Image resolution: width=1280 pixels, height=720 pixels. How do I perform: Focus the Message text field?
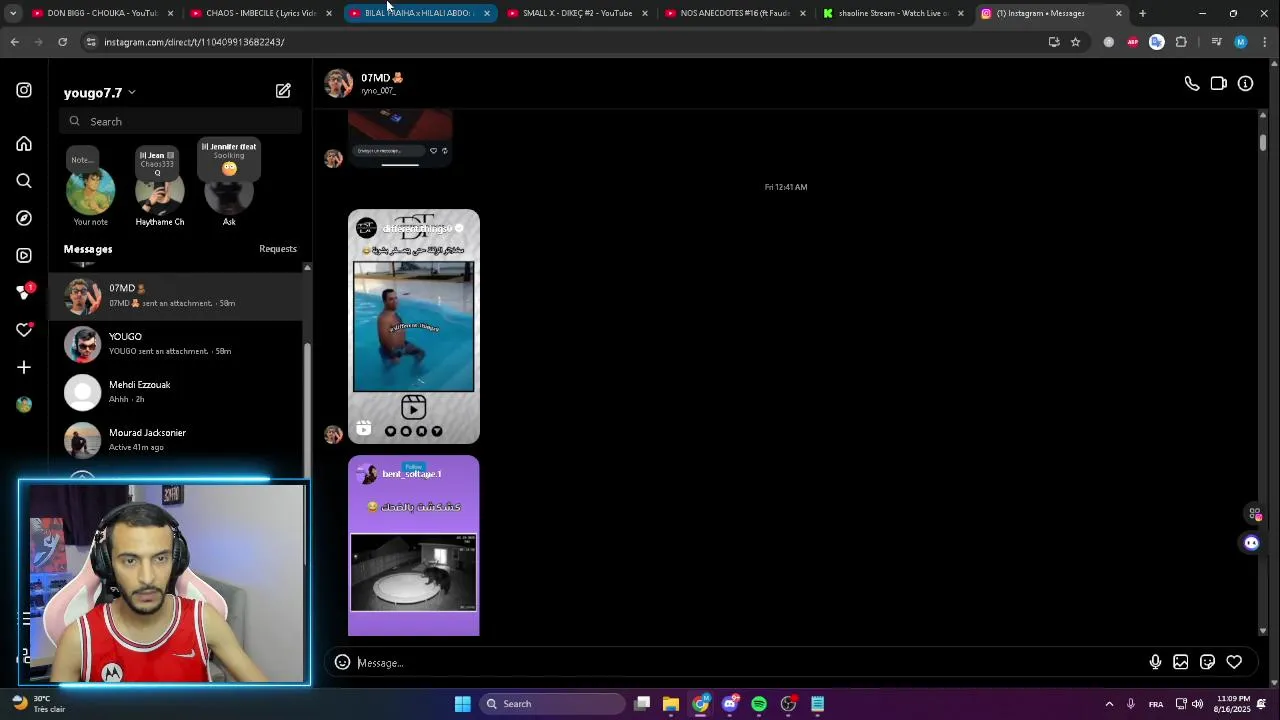[x=750, y=663]
